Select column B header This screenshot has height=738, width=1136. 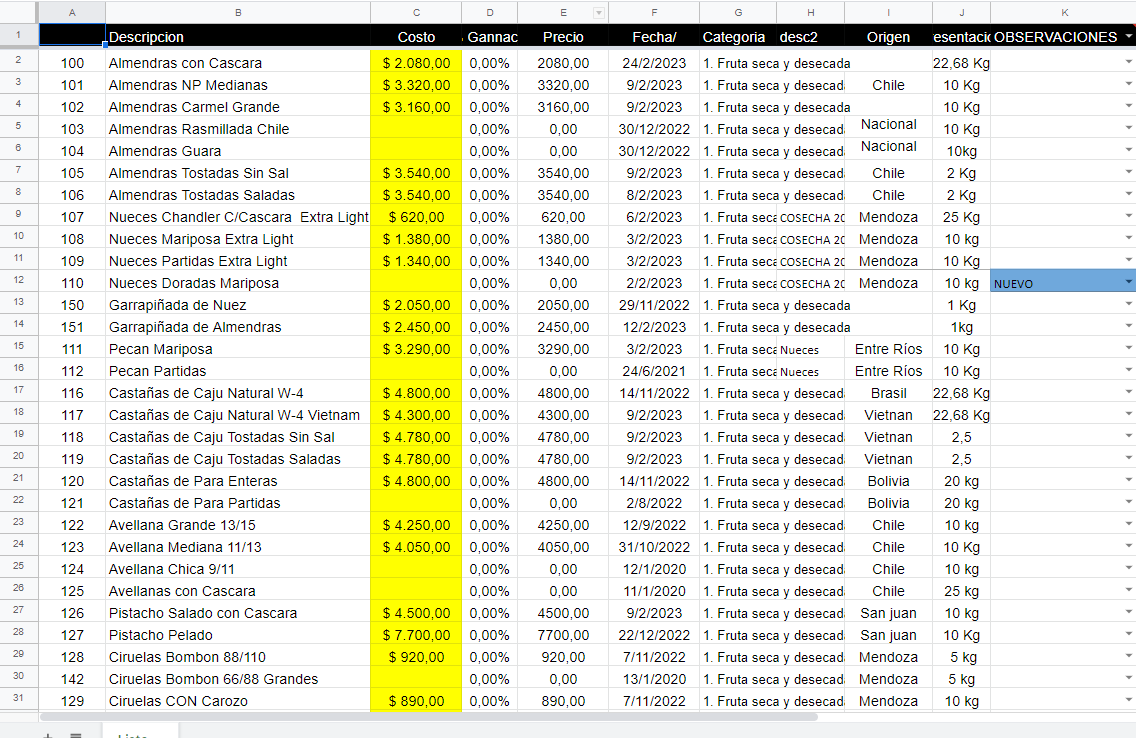pos(238,12)
